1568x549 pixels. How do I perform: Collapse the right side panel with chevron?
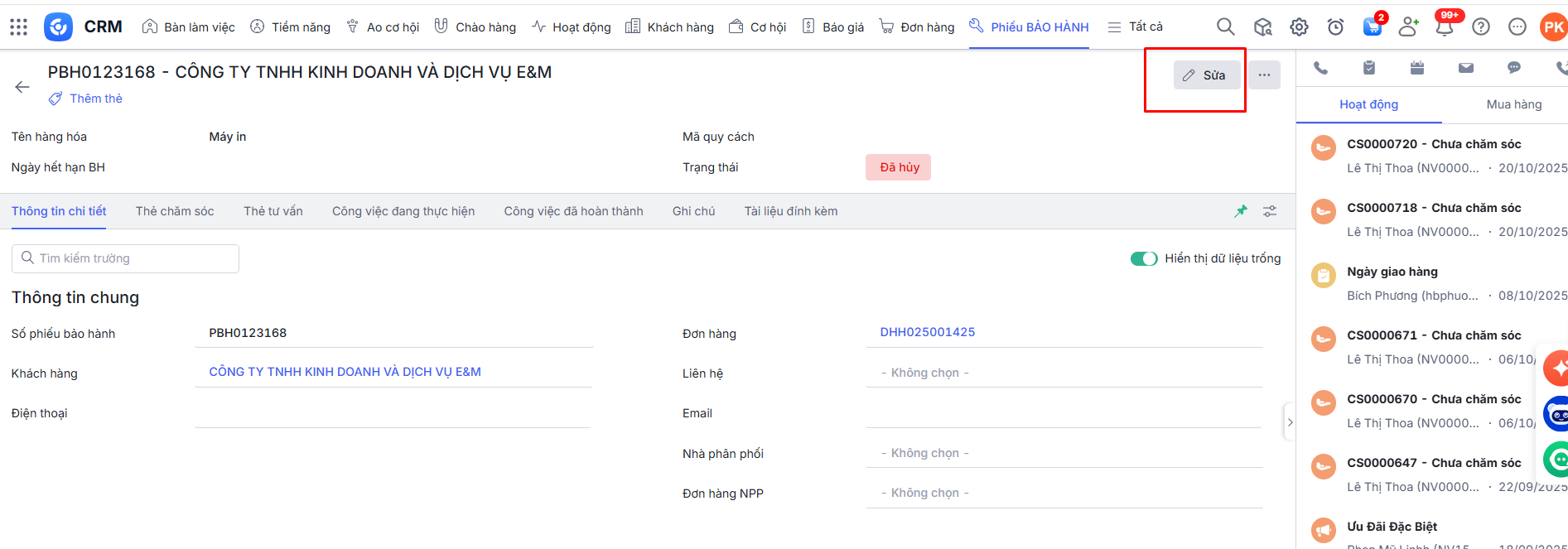[1290, 422]
